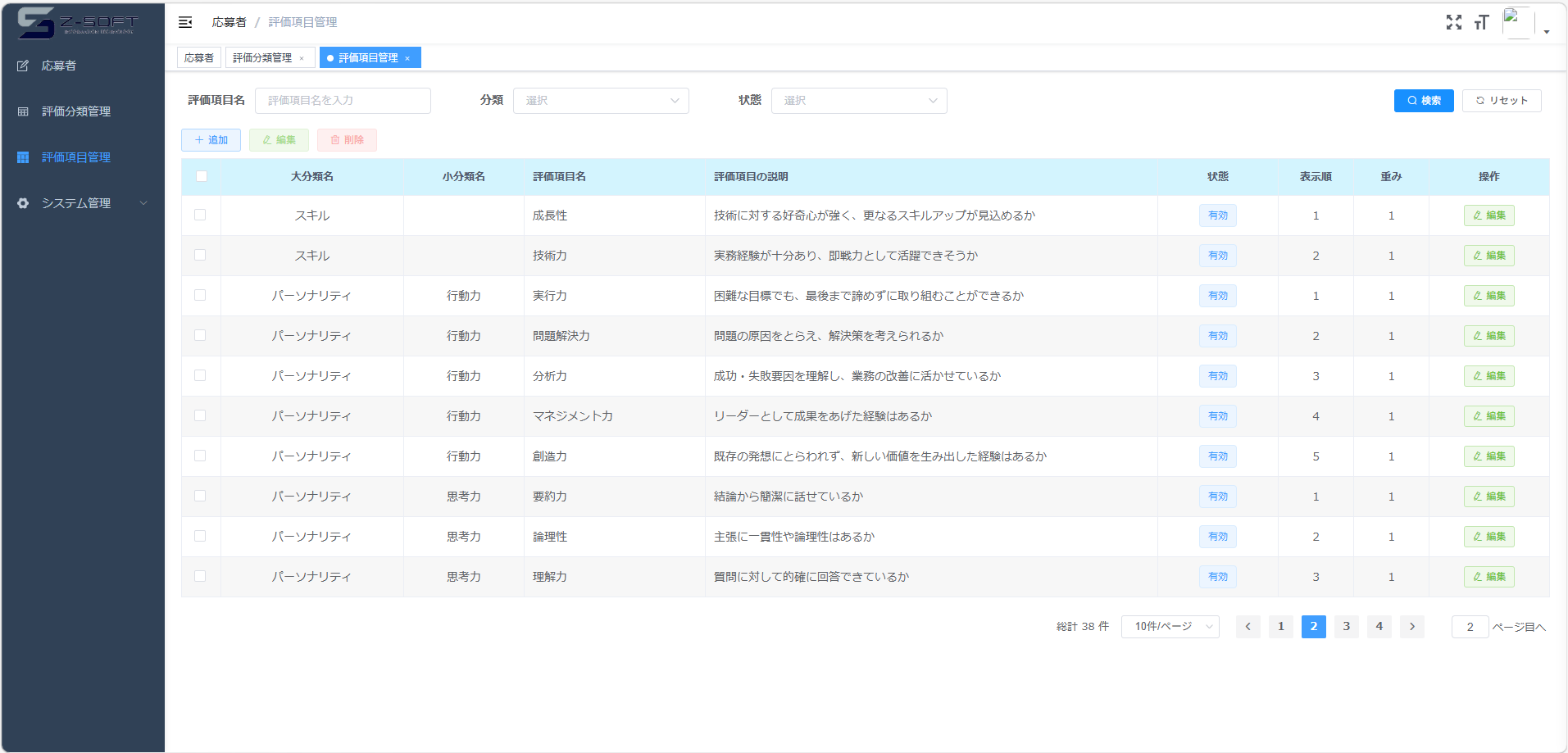Image resolution: width=1568 pixels, height=753 pixels.
Task: Open システム管理 via the gear icon
Action: coord(22,203)
